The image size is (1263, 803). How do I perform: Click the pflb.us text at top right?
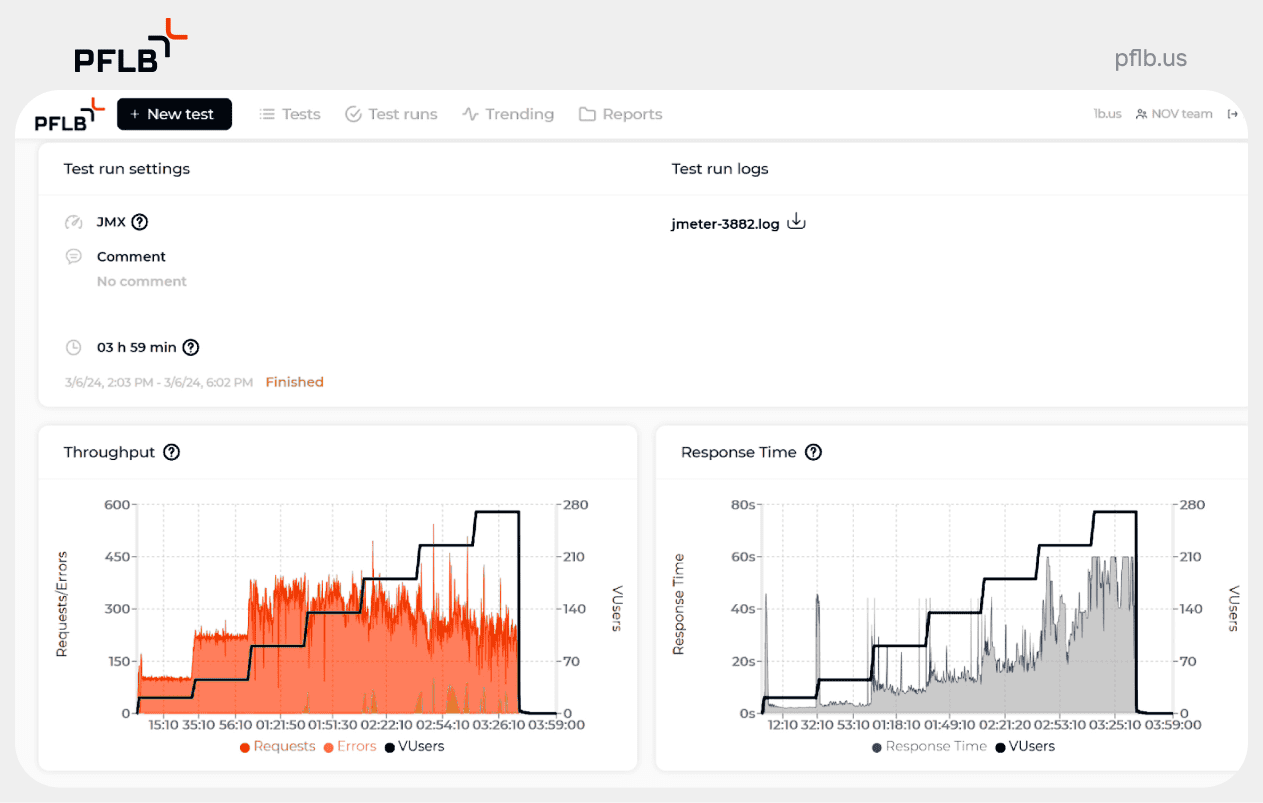click(x=1150, y=58)
